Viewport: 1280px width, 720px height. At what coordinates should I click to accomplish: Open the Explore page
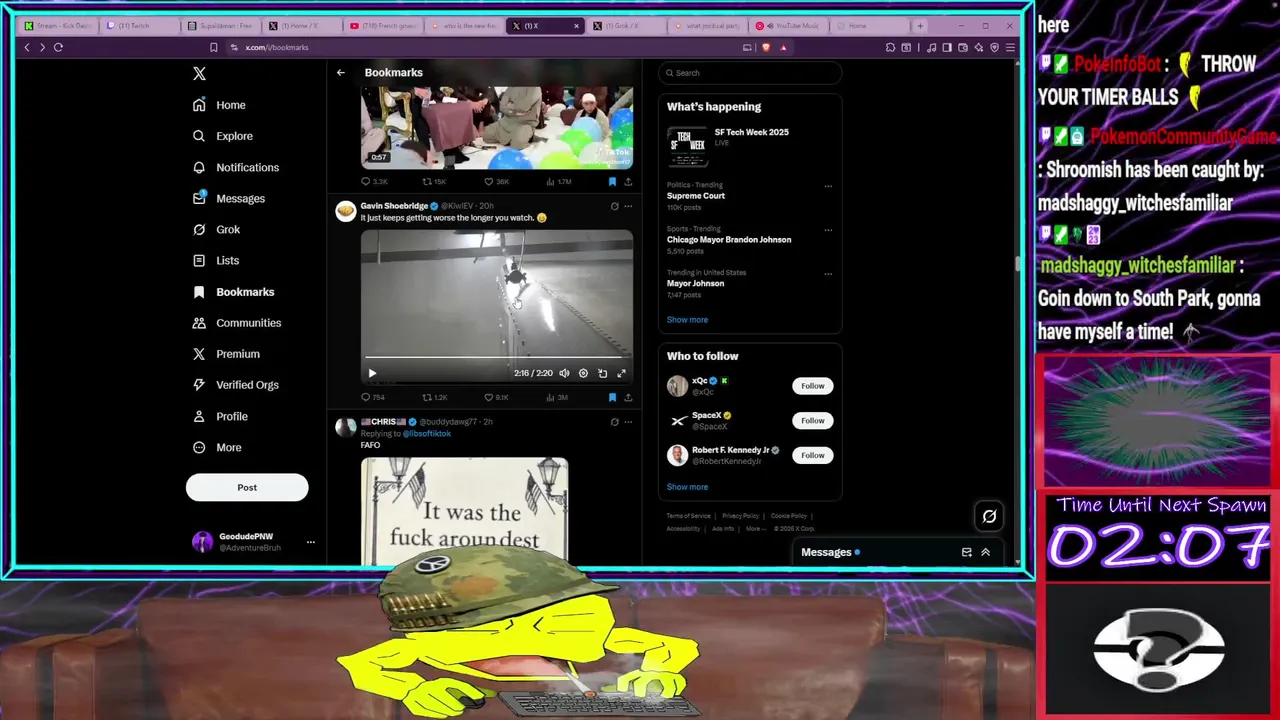223,136
